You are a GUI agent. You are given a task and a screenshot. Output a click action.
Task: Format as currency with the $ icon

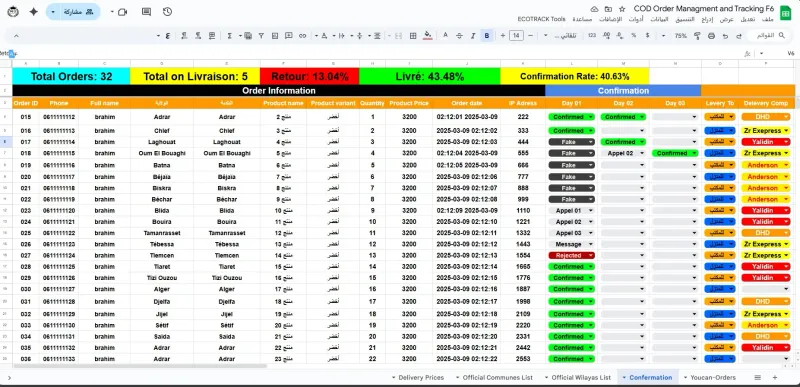point(647,36)
